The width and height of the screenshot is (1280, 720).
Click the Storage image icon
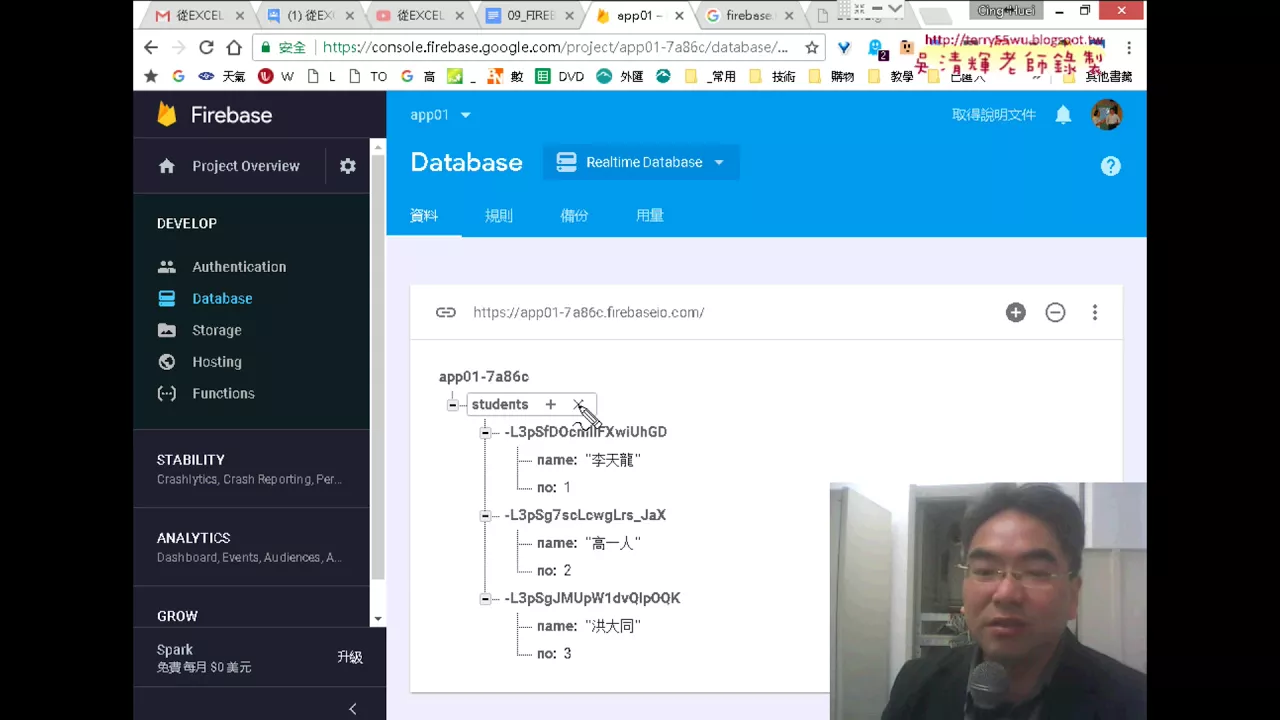point(167,330)
